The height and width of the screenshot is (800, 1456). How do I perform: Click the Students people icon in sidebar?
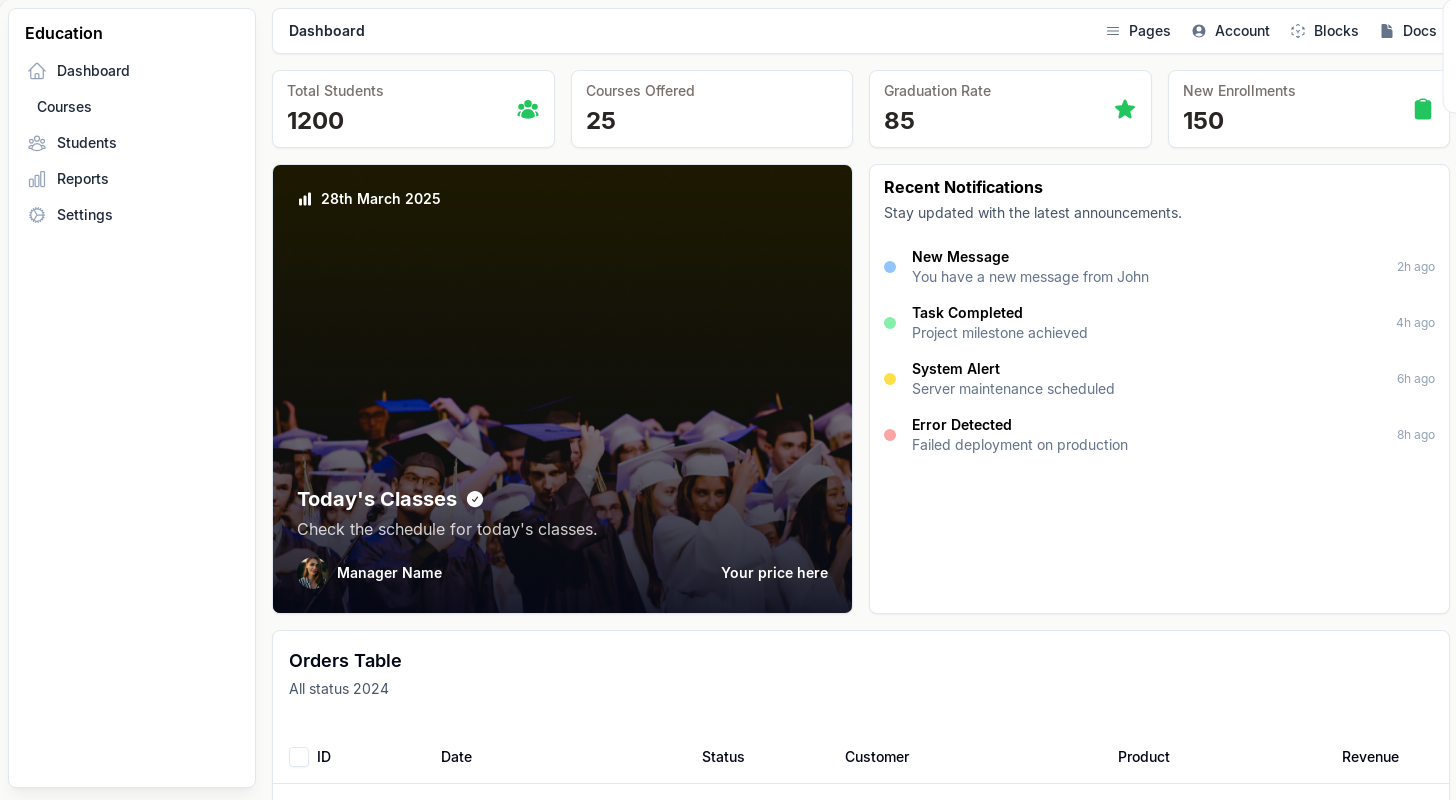37,143
